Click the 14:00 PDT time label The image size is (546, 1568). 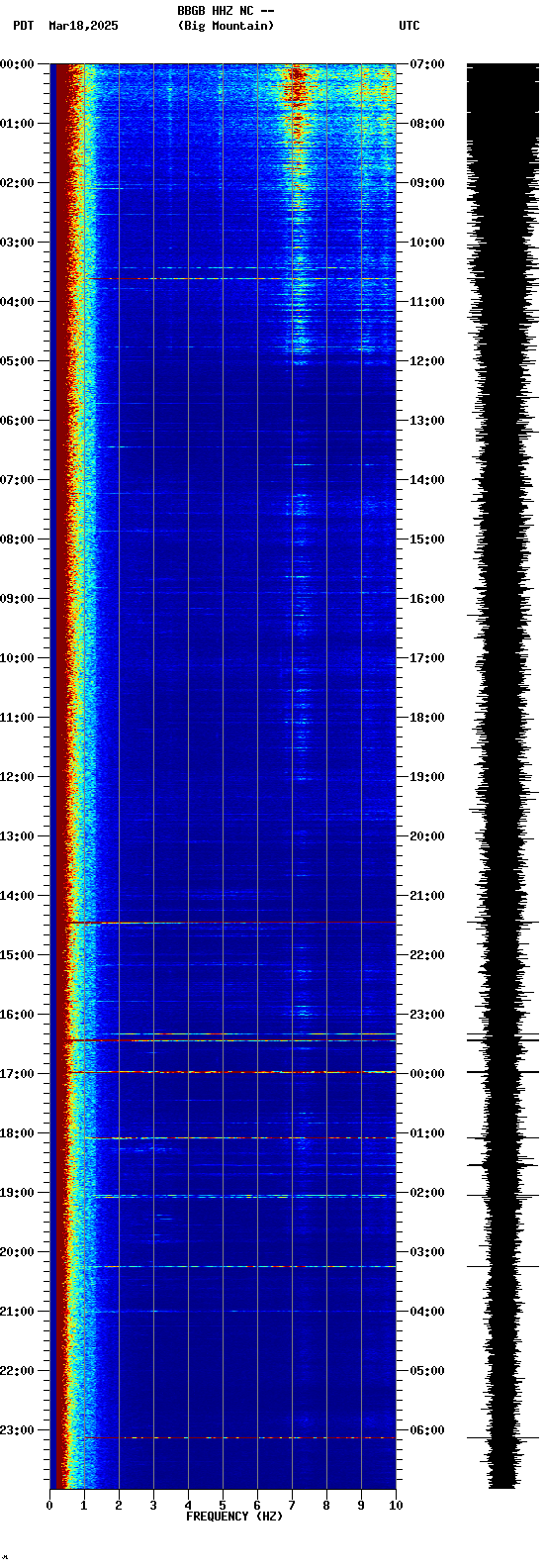[17, 896]
